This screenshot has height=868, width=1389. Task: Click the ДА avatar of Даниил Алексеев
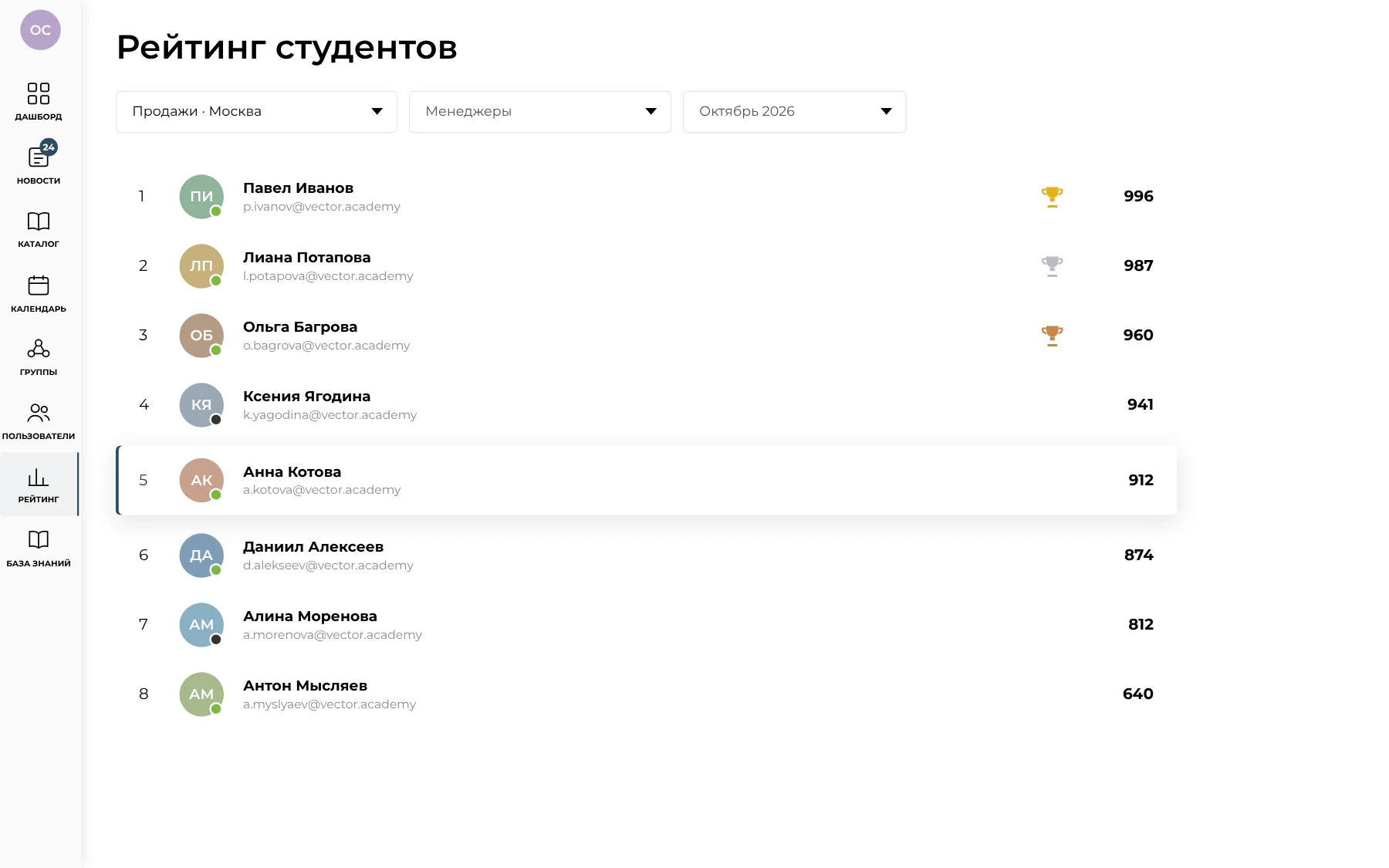201,556
